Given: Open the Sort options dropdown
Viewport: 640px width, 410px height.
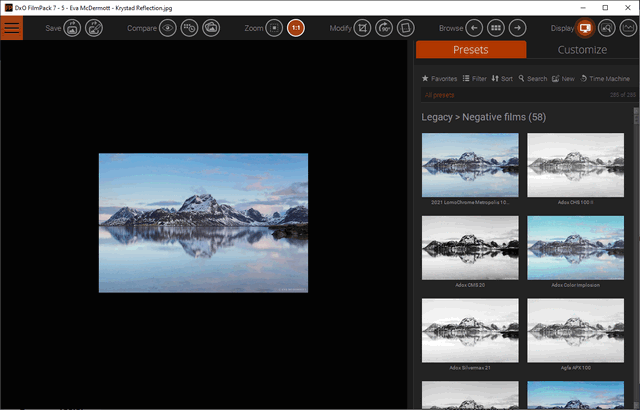Looking at the screenshot, I should point(501,78).
